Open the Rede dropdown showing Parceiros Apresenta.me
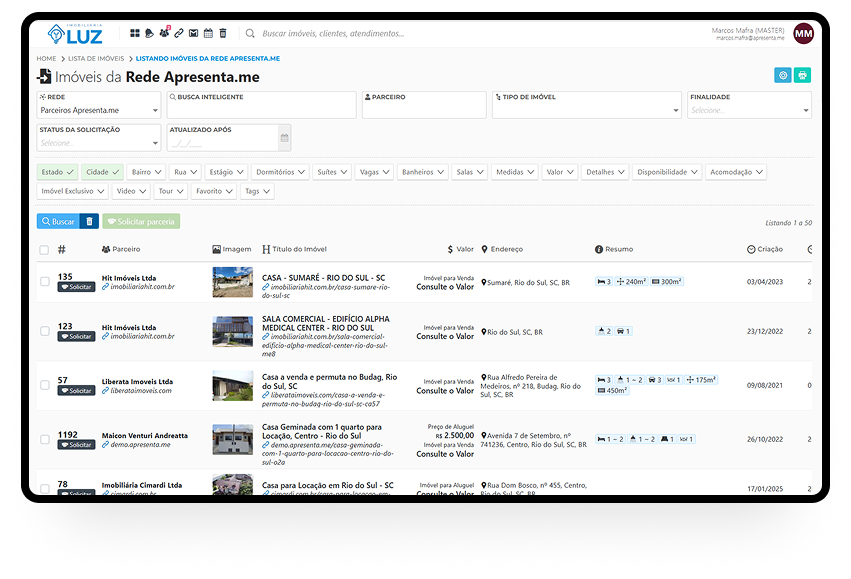Image resolution: width=851 pixels, height=579 pixels. tap(99, 105)
